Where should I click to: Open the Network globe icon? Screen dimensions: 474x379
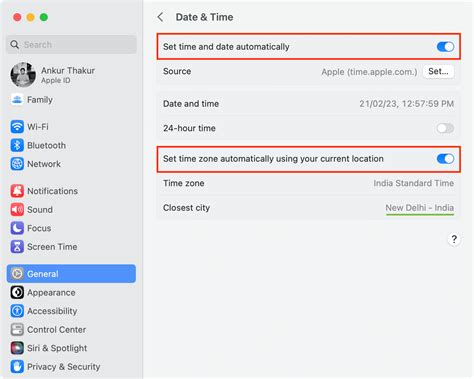(17, 164)
